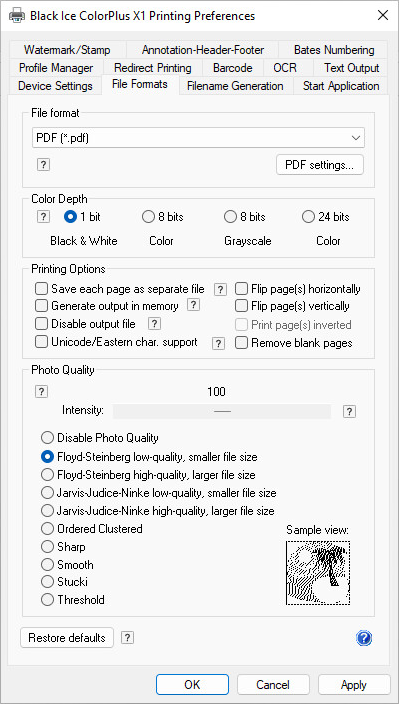The height and width of the screenshot is (704, 399).
Task: Go to Device Settings tab
Action: point(55,86)
